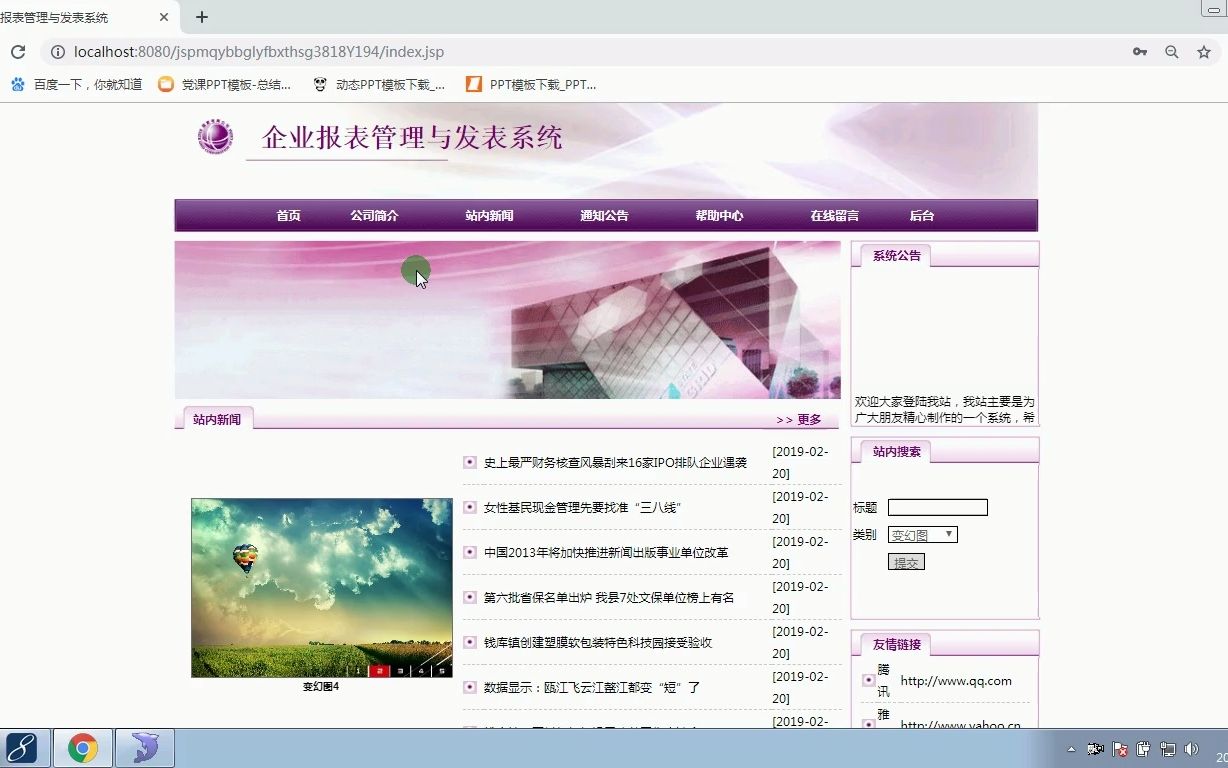1228x768 pixels.
Task: Switch to the 站内新闻 panel tab
Action: tap(218, 418)
